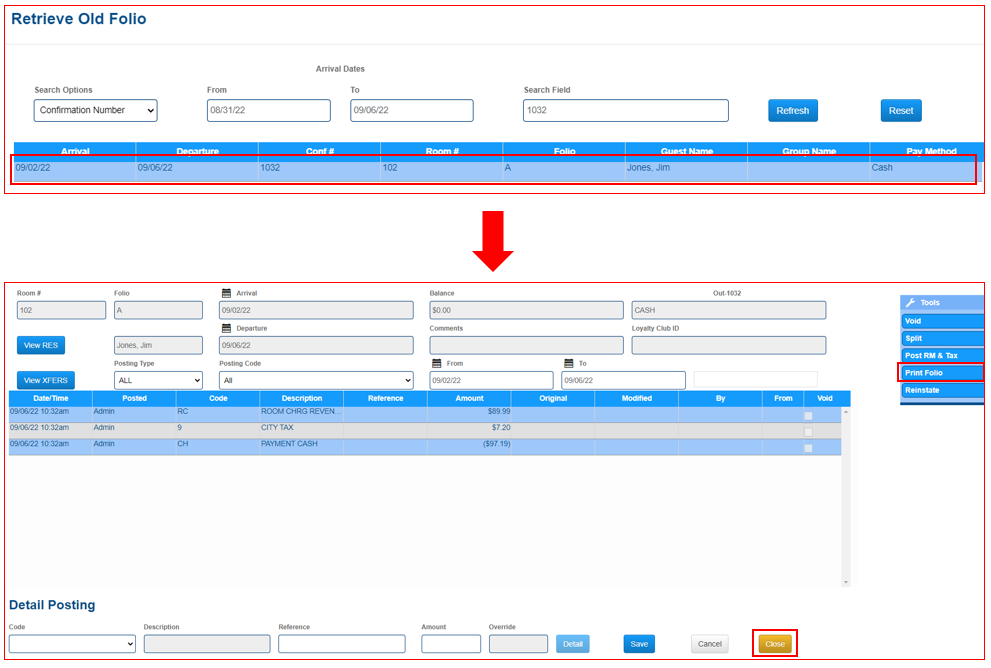The height and width of the screenshot is (668, 991).
Task: Open the Search Options dropdown
Action: [95, 110]
